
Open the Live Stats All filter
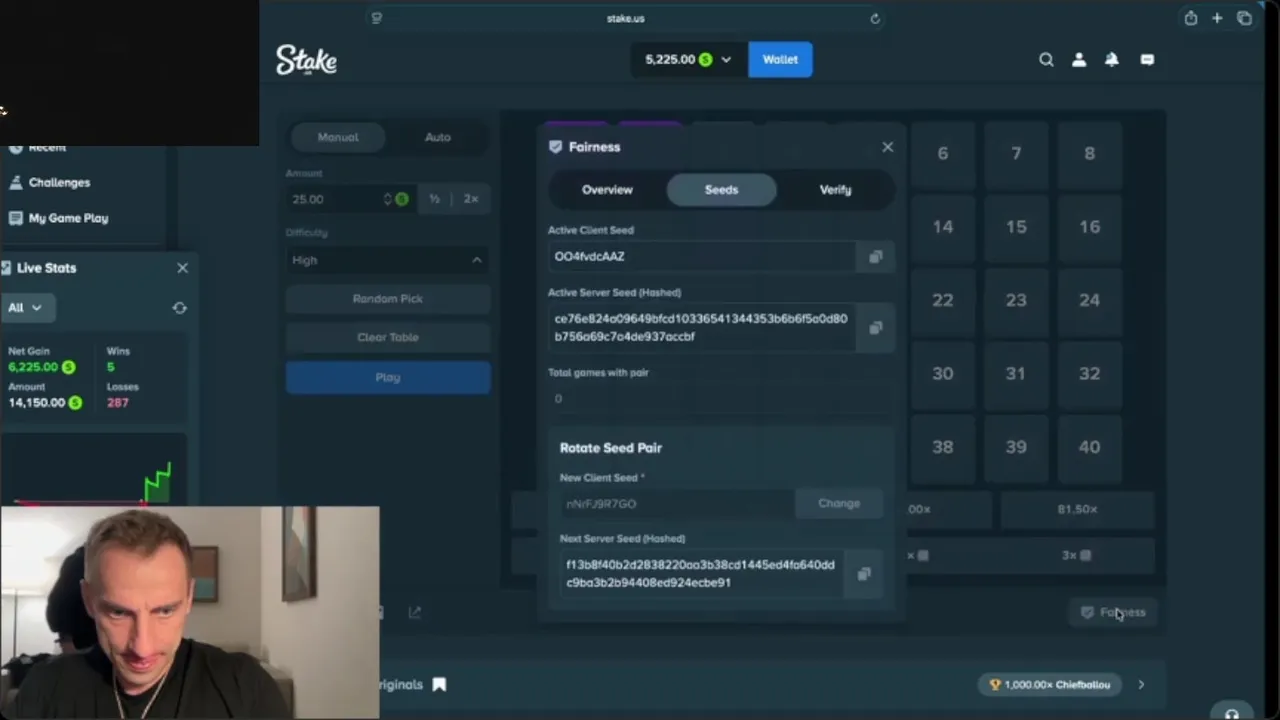pyautogui.click(x=26, y=308)
